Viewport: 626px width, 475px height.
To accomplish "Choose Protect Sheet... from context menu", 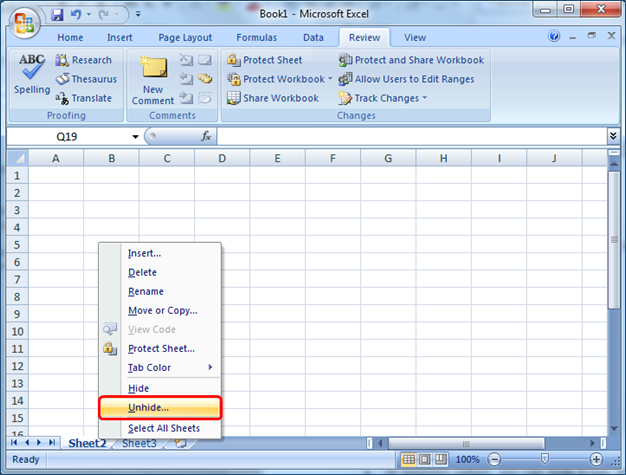I will [160, 348].
